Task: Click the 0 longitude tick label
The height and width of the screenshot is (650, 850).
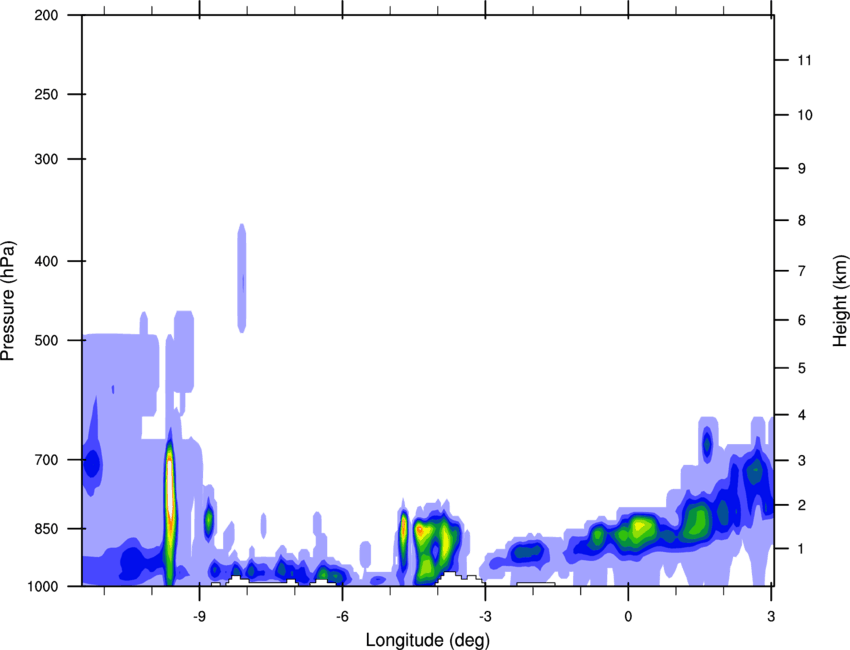Action: [628, 616]
